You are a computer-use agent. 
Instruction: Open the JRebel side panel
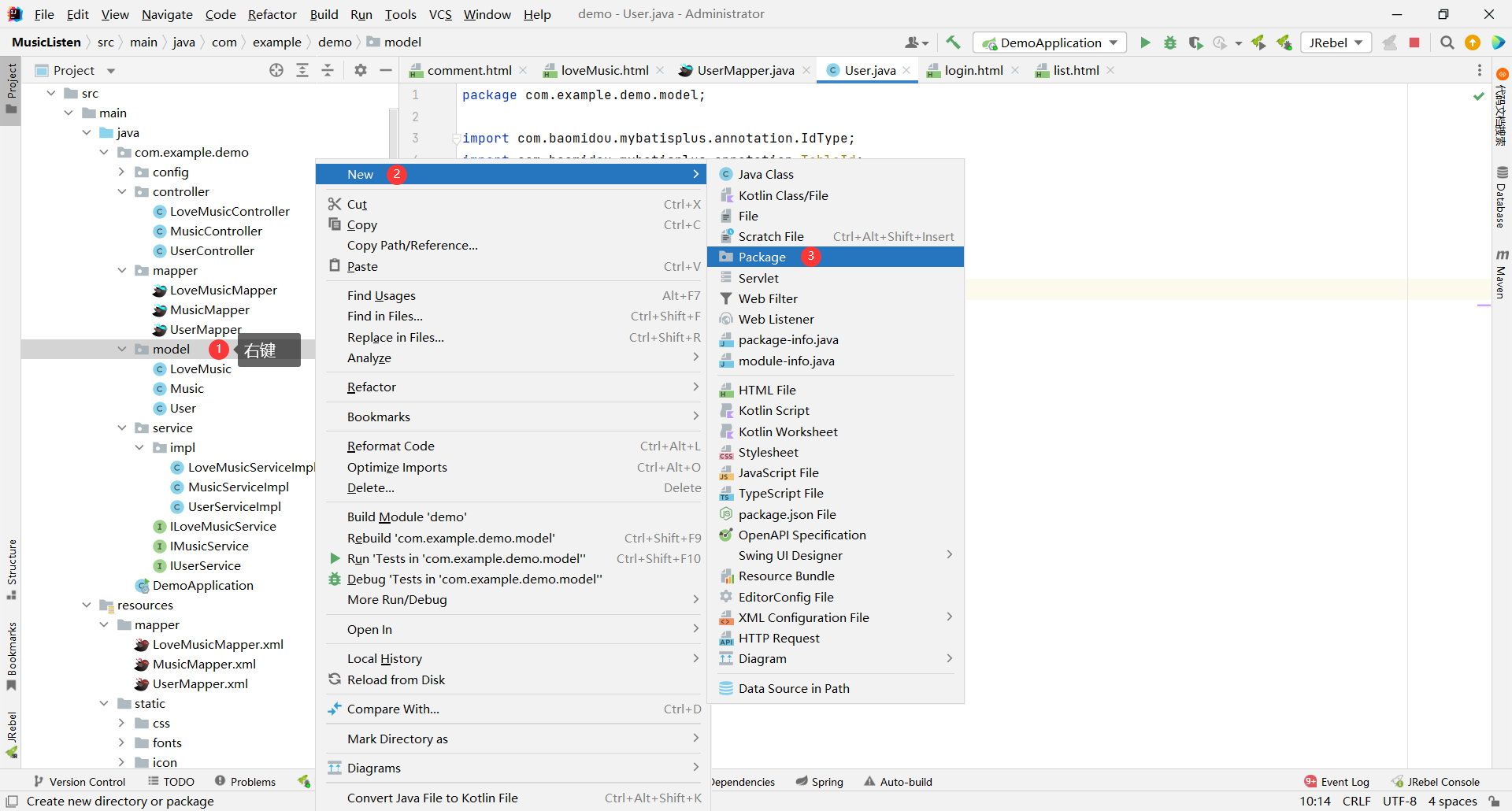point(11,735)
